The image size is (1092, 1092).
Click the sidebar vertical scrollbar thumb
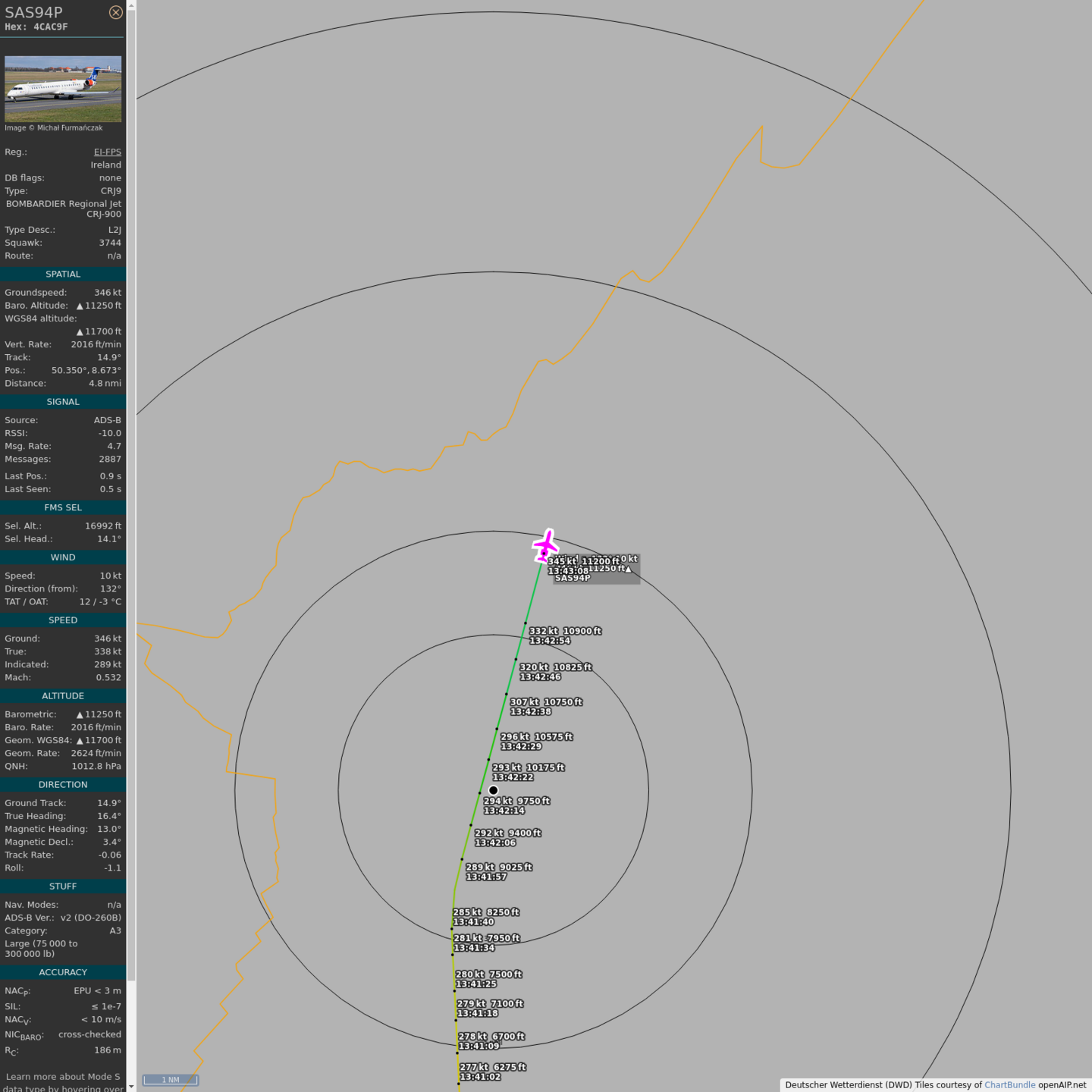coord(131,493)
